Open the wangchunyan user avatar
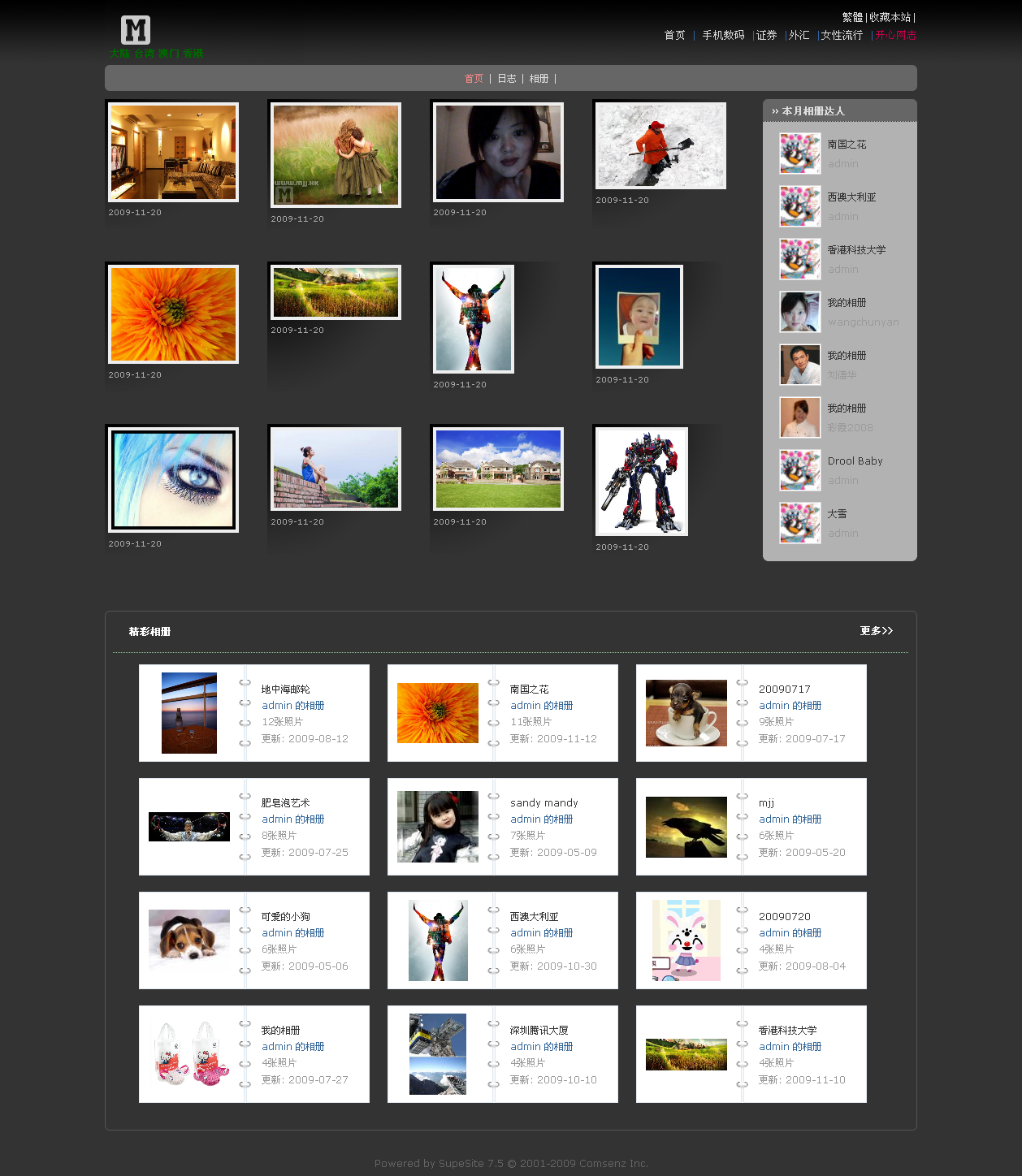 [799, 312]
